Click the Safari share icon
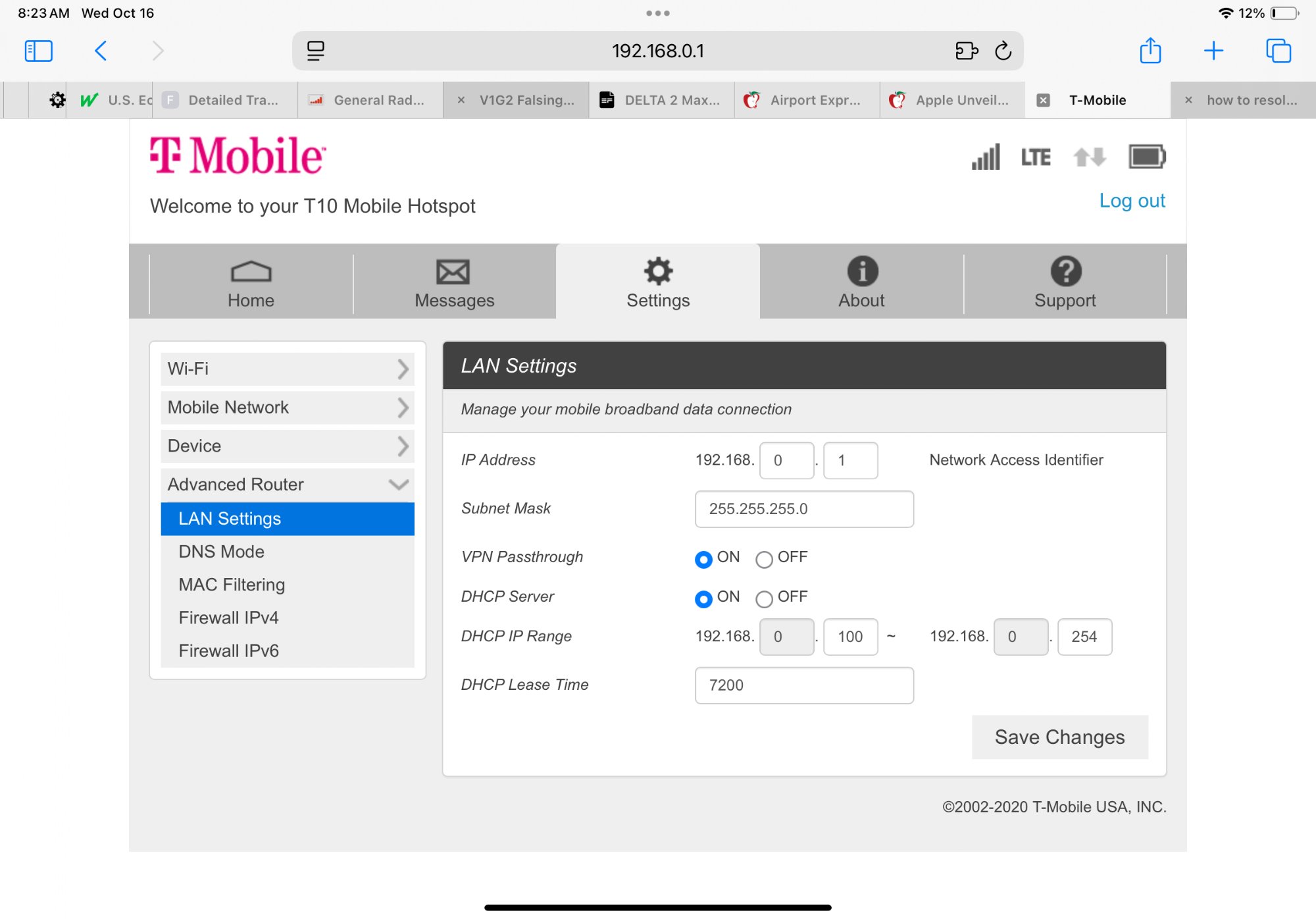Viewport: 1316px width, 919px height. (1150, 51)
